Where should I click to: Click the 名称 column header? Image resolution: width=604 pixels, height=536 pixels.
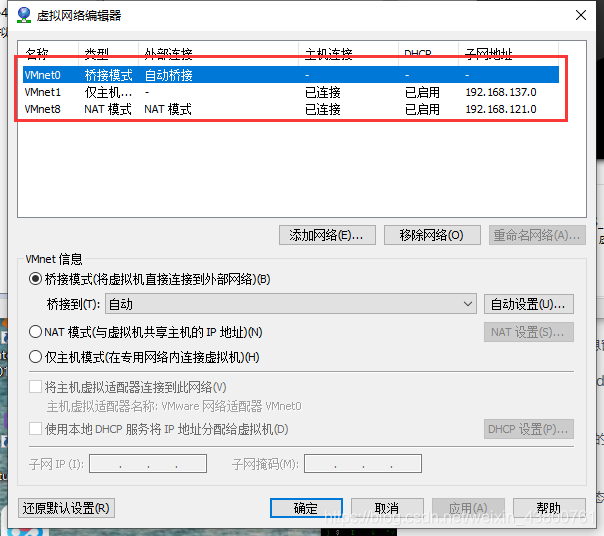click(x=37, y=53)
